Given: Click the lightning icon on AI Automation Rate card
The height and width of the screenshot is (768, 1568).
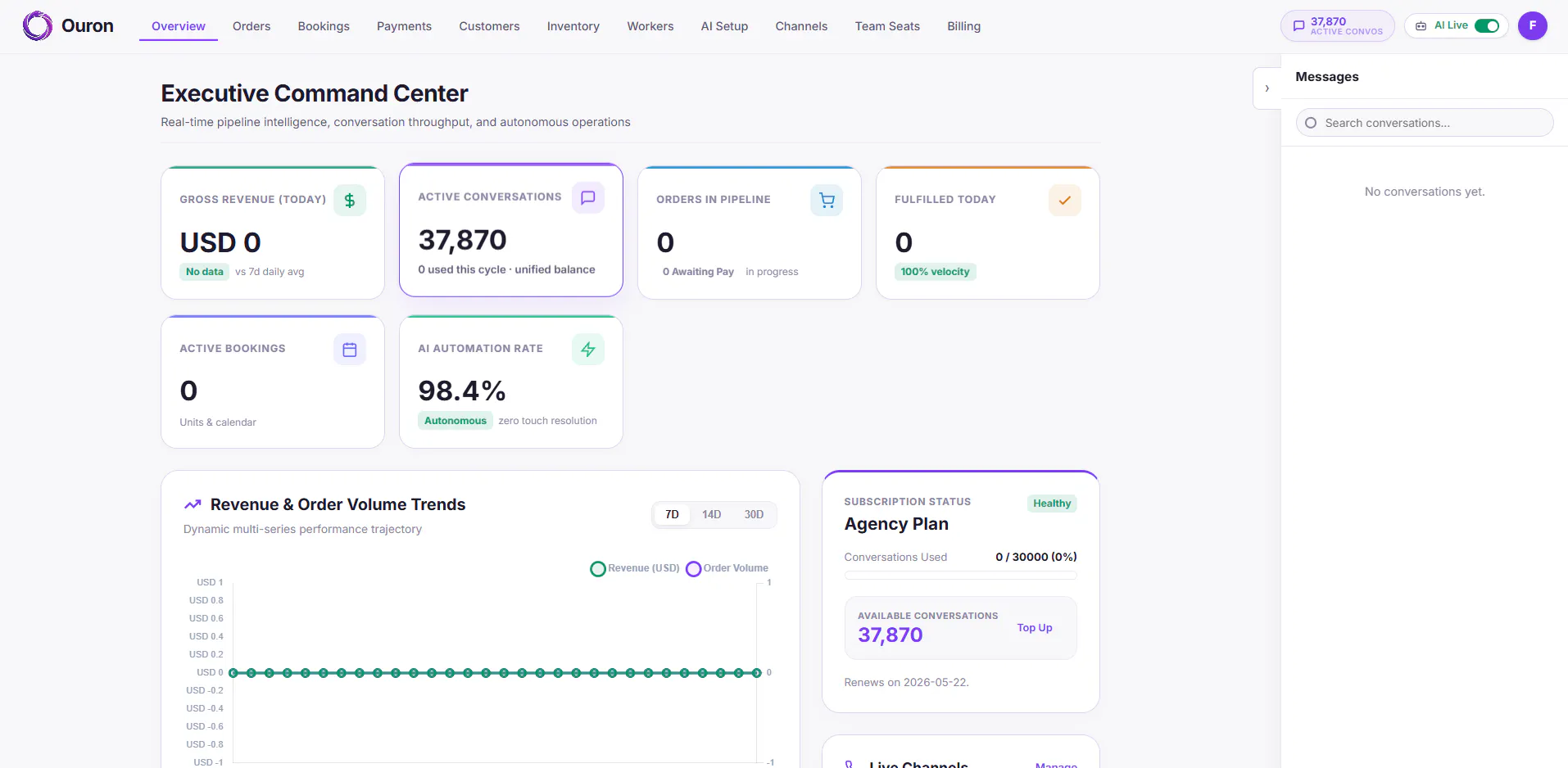Looking at the screenshot, I should (588, 350).
